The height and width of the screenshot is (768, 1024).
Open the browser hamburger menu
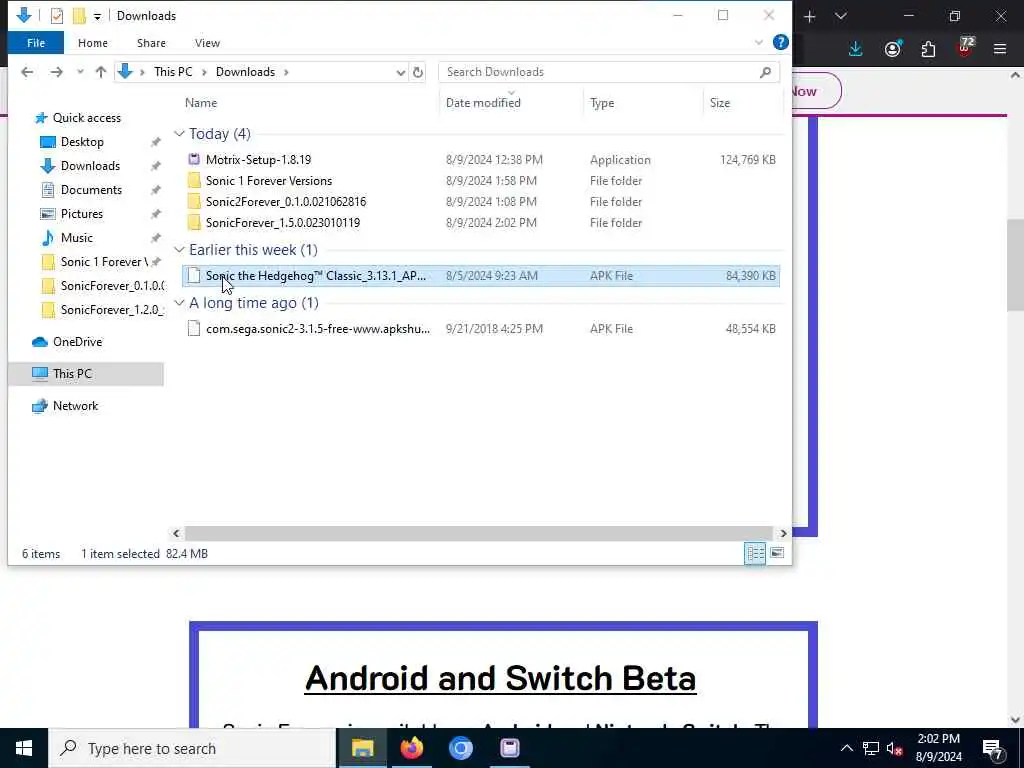(1000, 49)
